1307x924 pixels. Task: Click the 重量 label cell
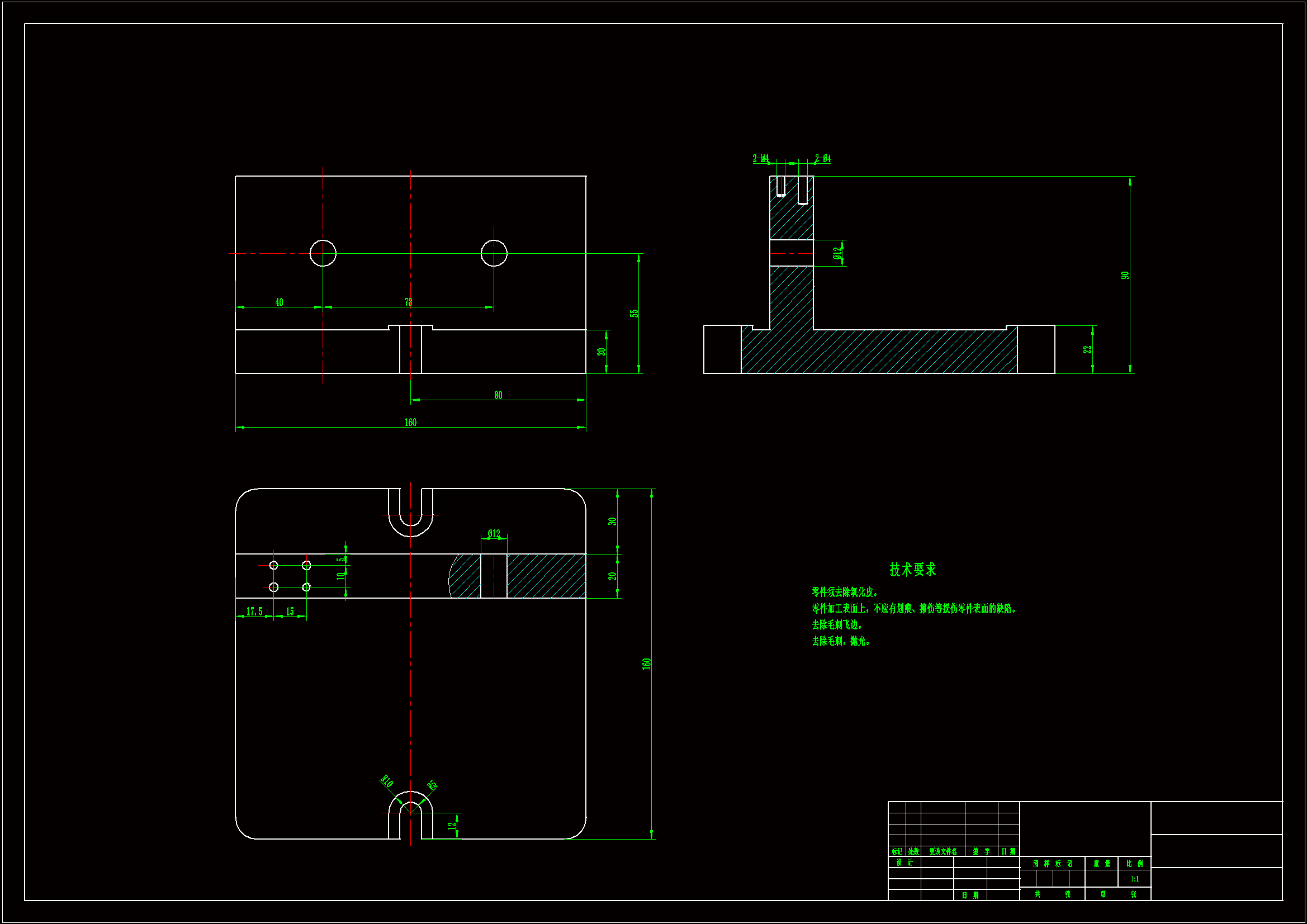(x=1101, y=864)
